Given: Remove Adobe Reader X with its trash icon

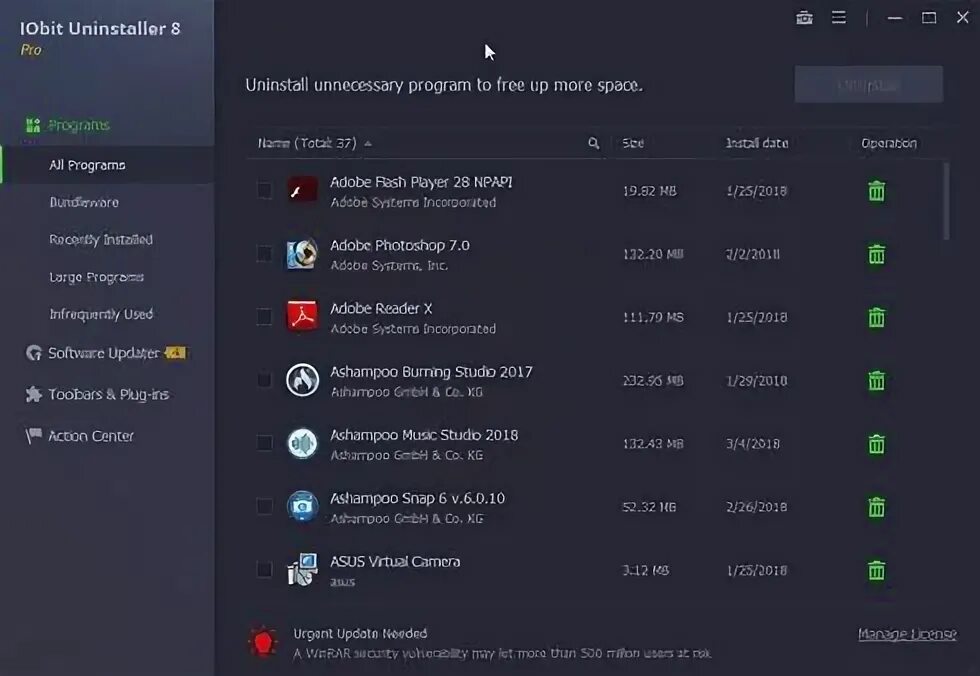Looking at the screenshot, I should [876, 317].
